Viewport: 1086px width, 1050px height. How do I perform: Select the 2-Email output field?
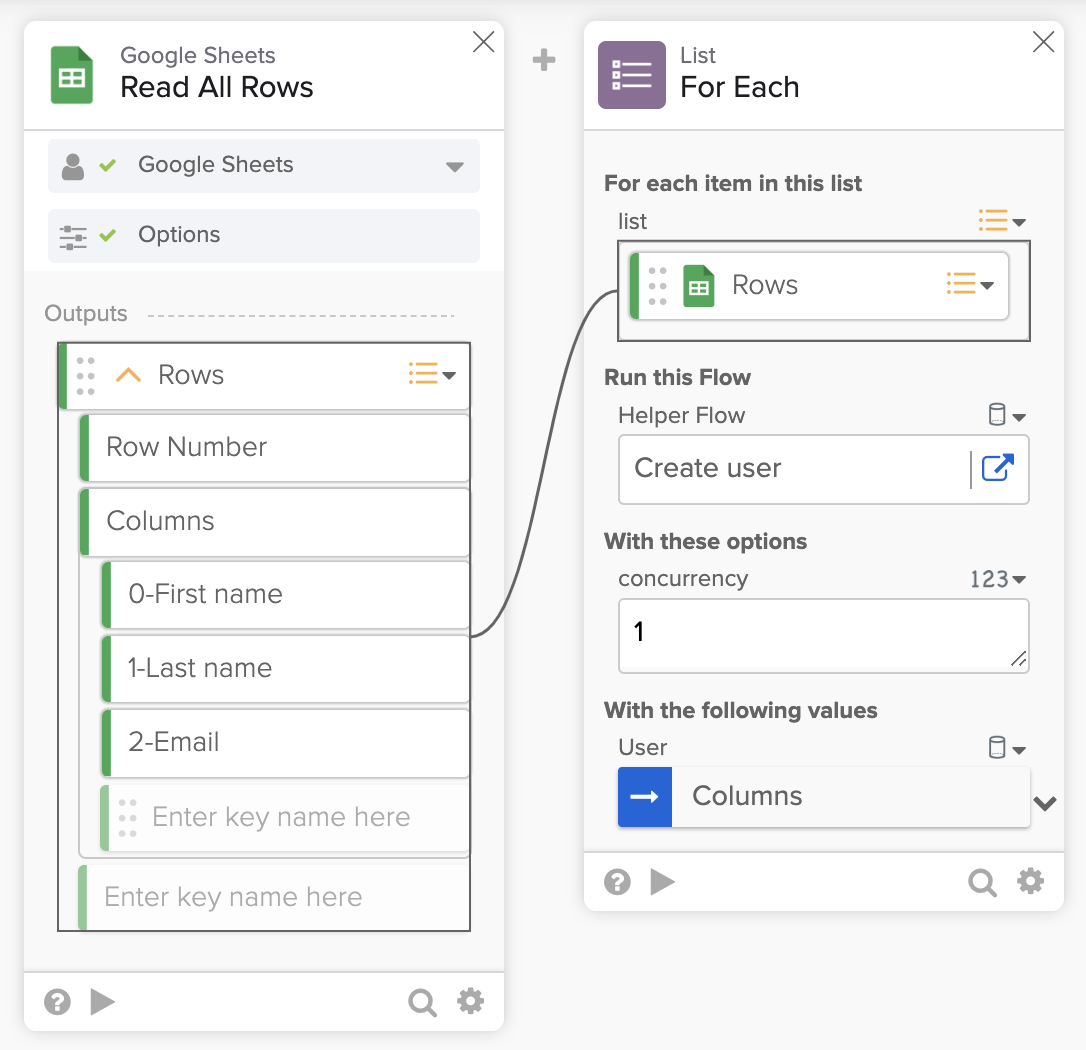286,742
